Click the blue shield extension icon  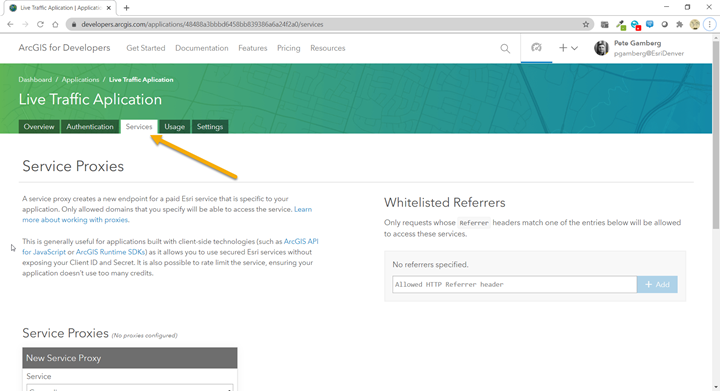coord(650,24)
